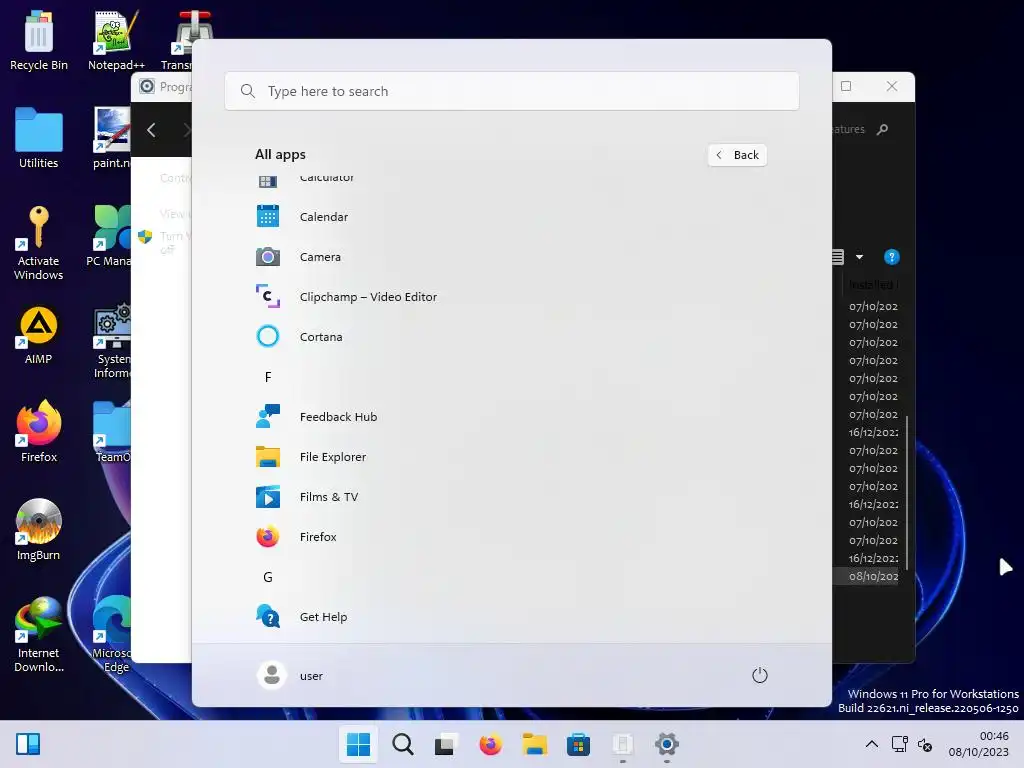Click the Programs window vertical scrollbar
Image resolution: width=1024 pixels, height=768 pixels.
907,492
